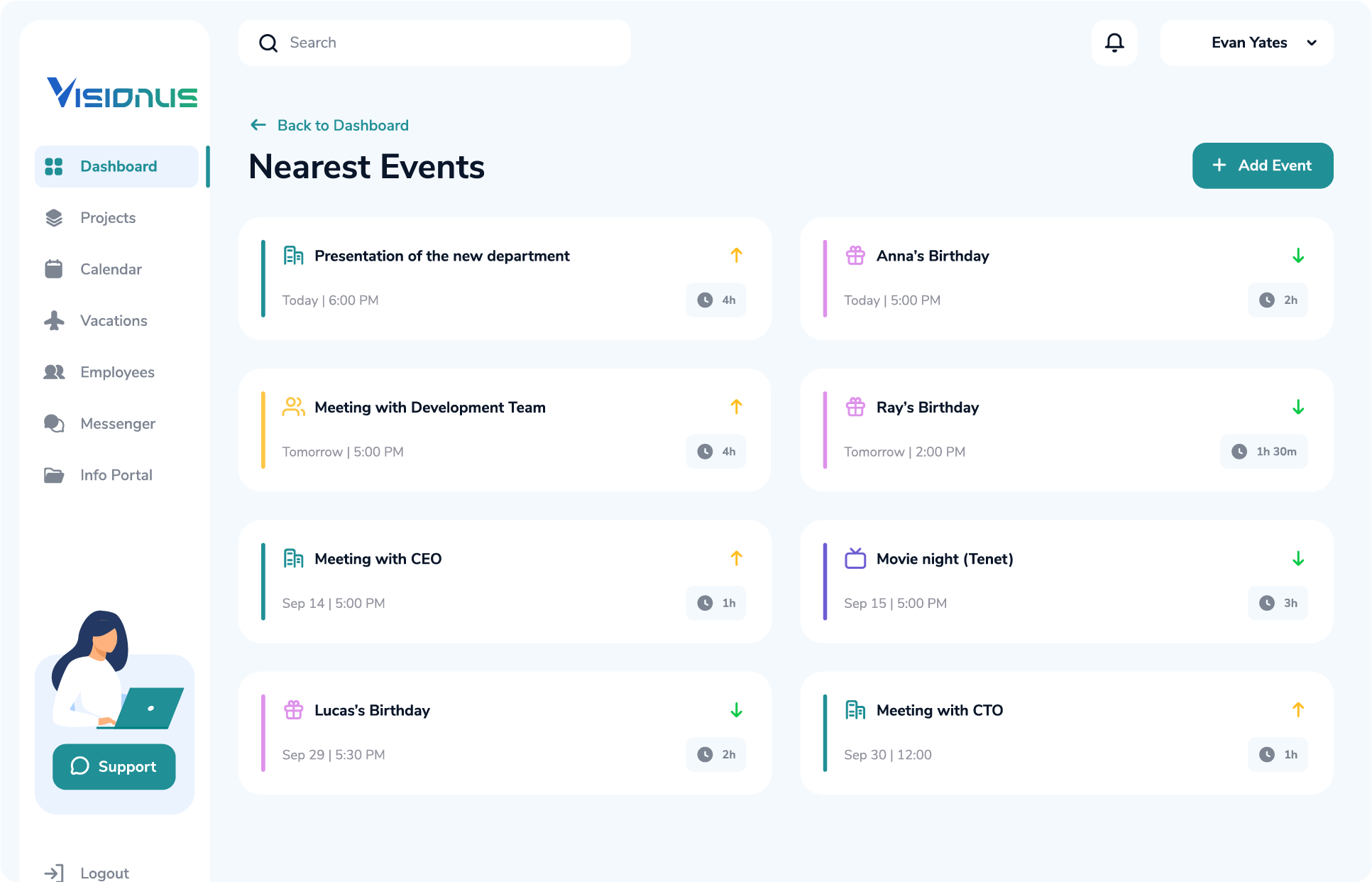Image resolution: width=1372 pixels, height=882 pixels.
Task: Click the gift icon on Anna's Birthday card
Action: click(x=855, y=255)
